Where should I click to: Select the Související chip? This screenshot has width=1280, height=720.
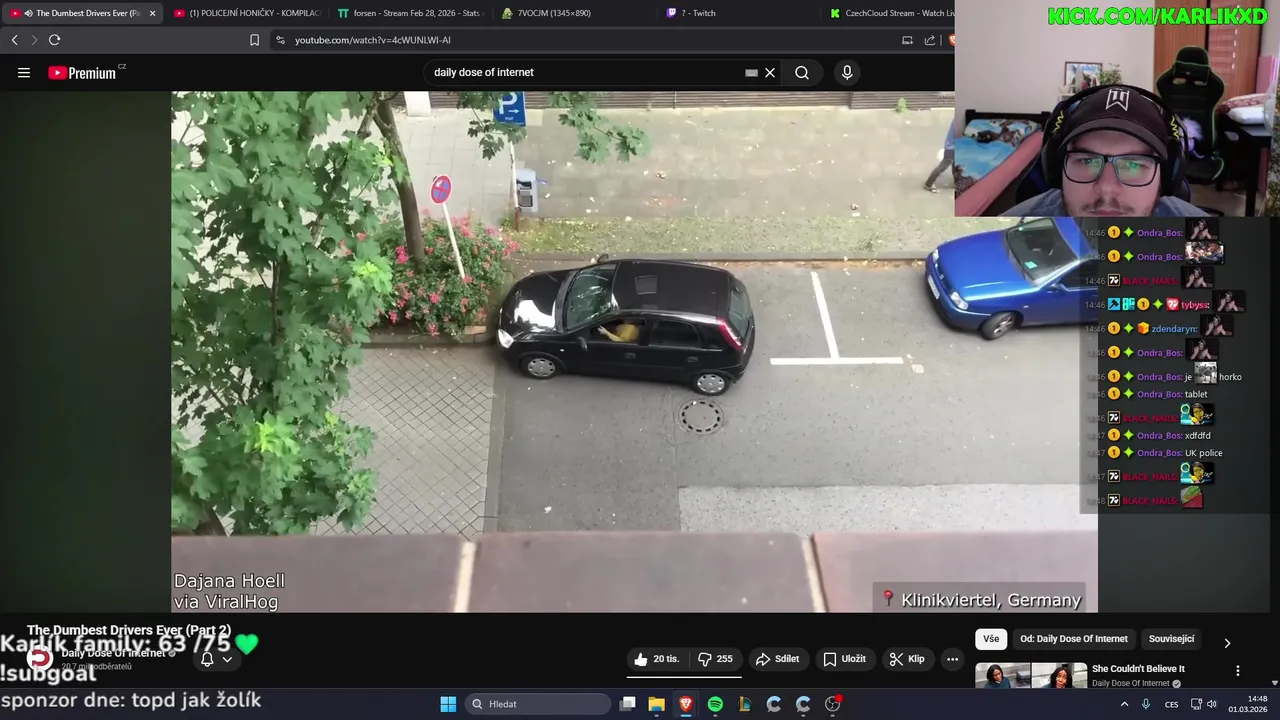pos(1171,639)
